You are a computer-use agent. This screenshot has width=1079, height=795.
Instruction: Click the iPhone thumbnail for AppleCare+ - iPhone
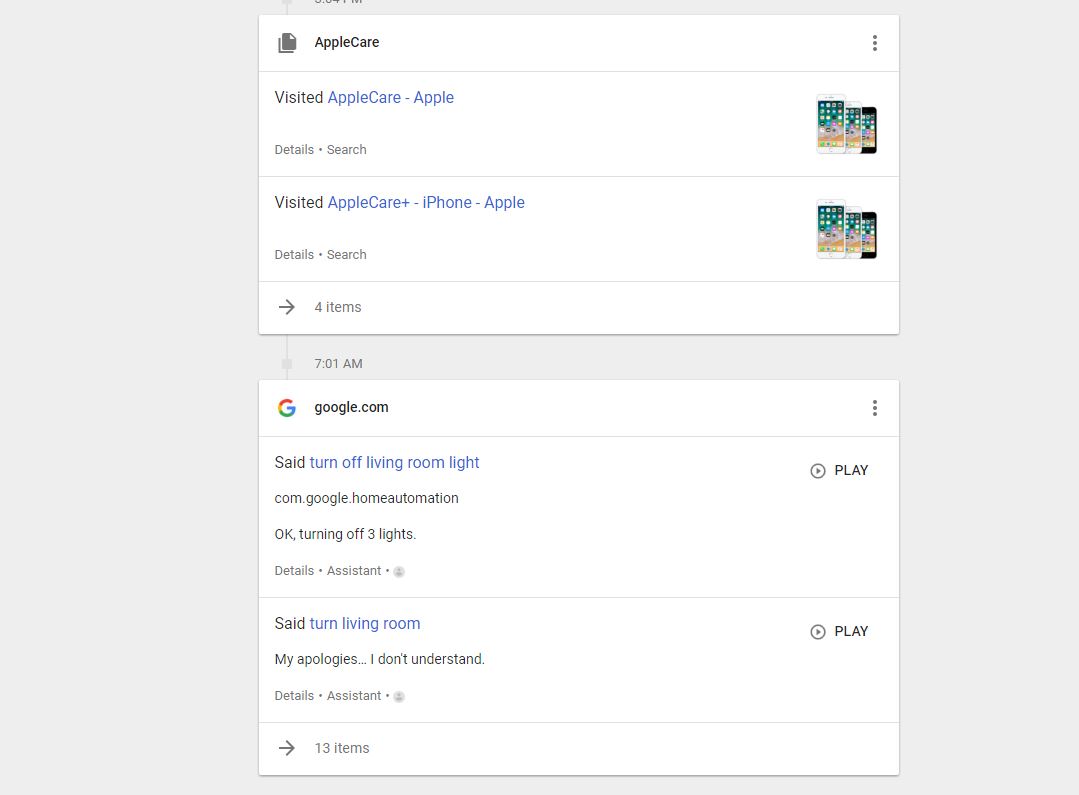point(846,229)
